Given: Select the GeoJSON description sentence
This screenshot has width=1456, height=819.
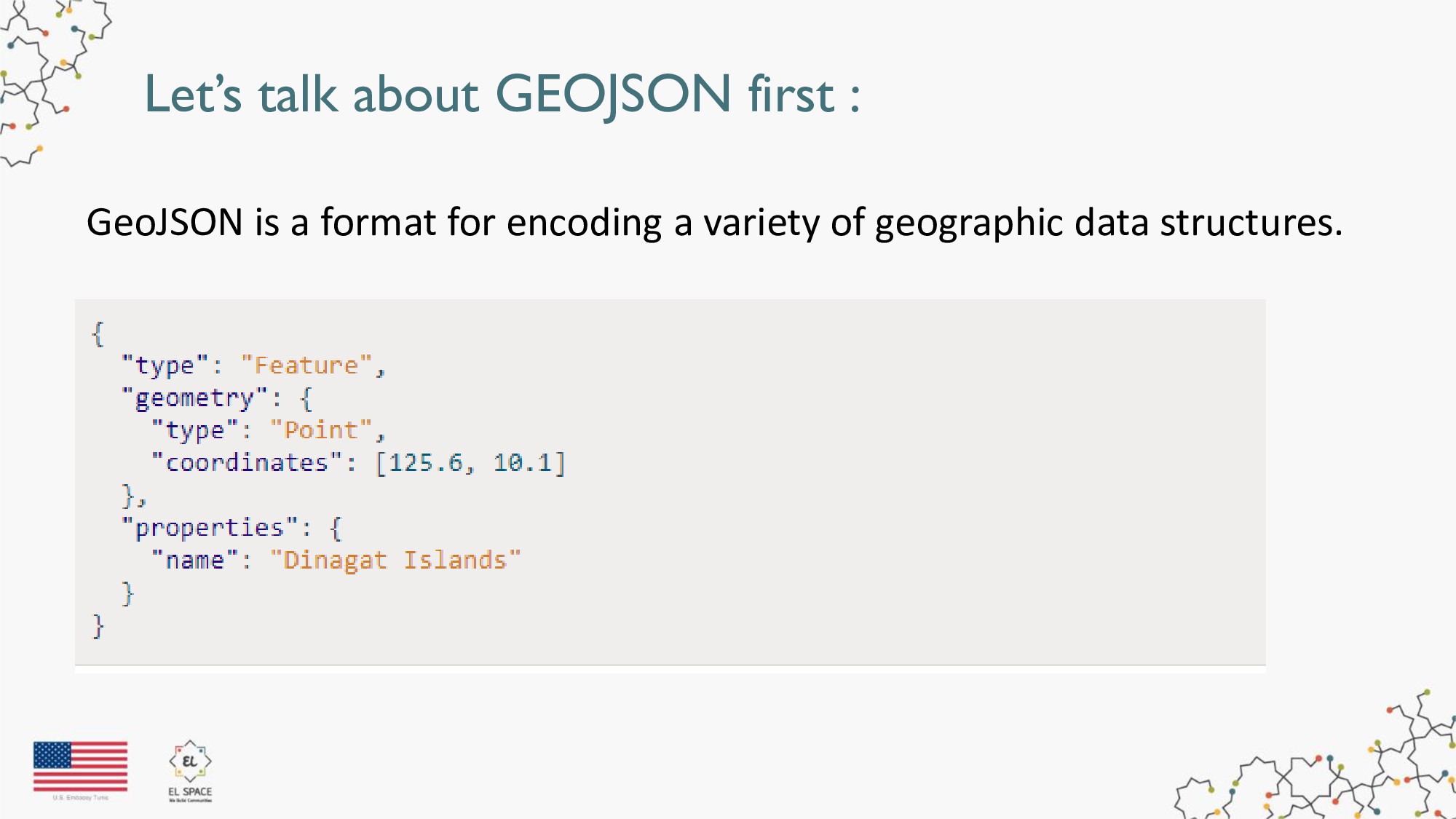Looking at the screenshot, I should coord(714,222).
